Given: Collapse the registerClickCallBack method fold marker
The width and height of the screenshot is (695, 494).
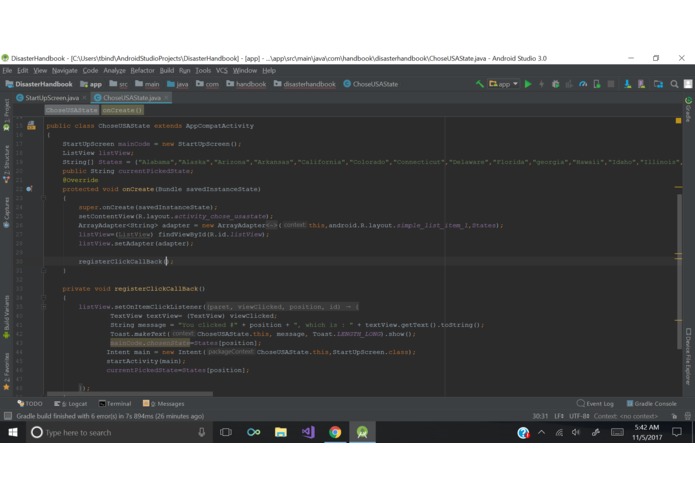Looking at the screenshot, I should (43, 298).
